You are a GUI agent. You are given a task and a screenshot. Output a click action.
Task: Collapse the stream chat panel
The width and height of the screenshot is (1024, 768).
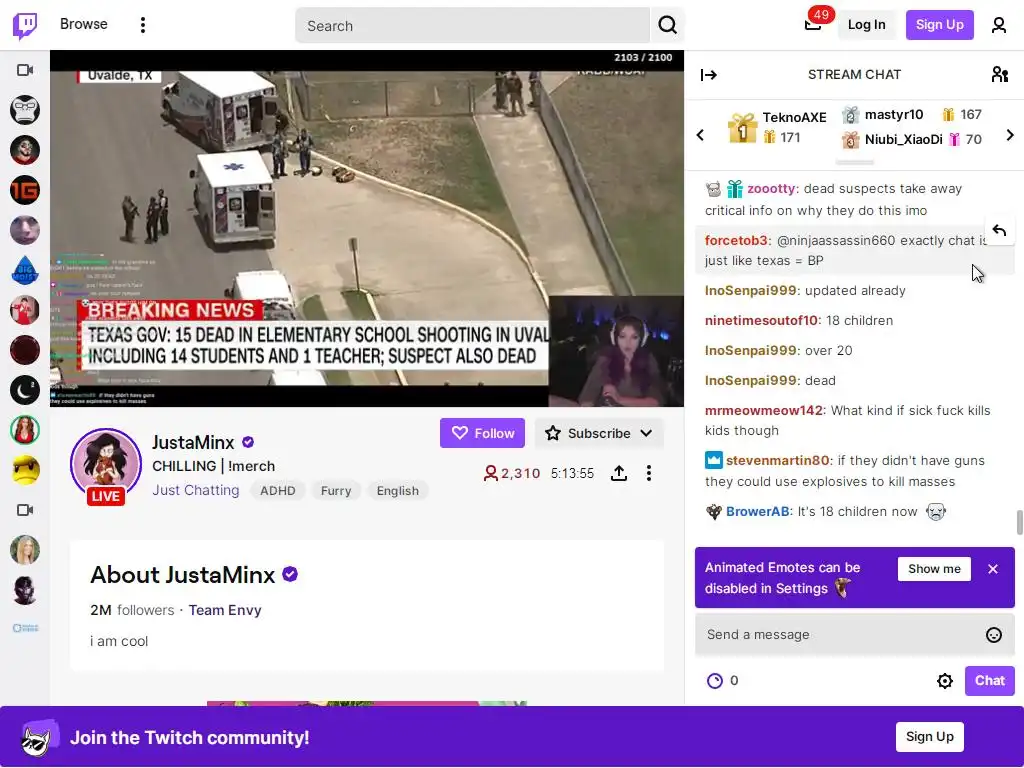[709, 74]
